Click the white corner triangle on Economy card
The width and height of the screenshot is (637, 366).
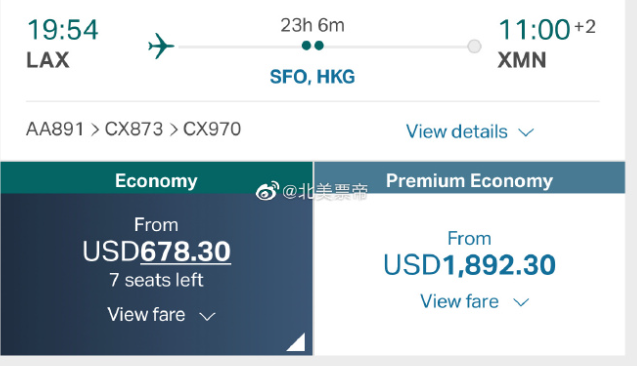click(296, 342)
